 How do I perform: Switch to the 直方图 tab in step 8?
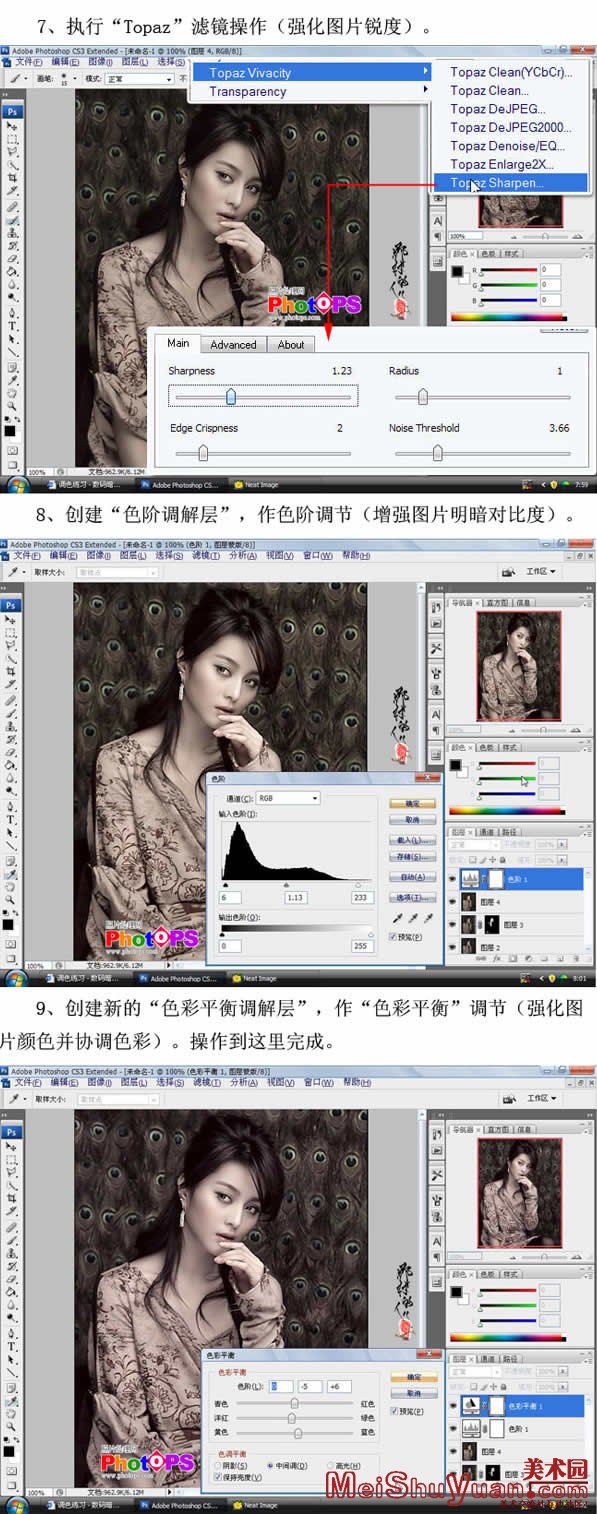(x=498, y=603)
